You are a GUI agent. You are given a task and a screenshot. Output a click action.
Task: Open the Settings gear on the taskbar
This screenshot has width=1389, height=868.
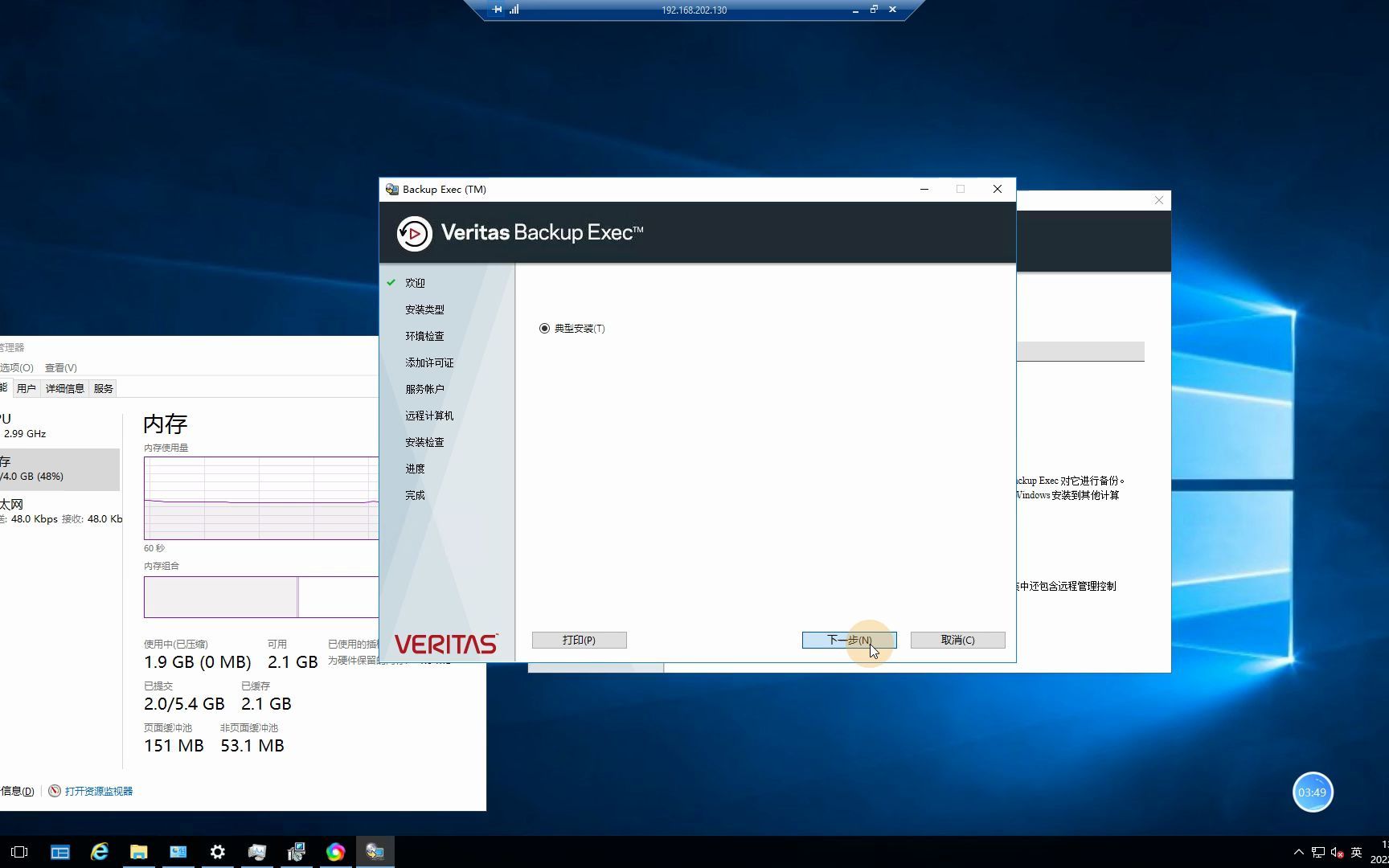[x=217, y=851]
